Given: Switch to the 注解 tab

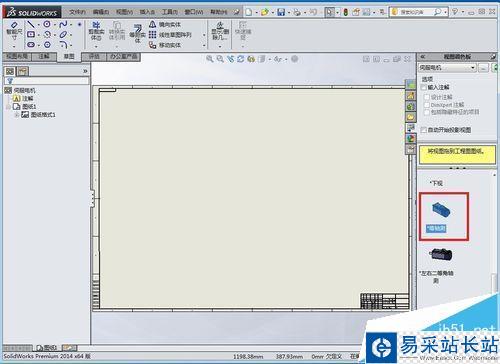Looking at the screenshot, I should pos(44,56).
